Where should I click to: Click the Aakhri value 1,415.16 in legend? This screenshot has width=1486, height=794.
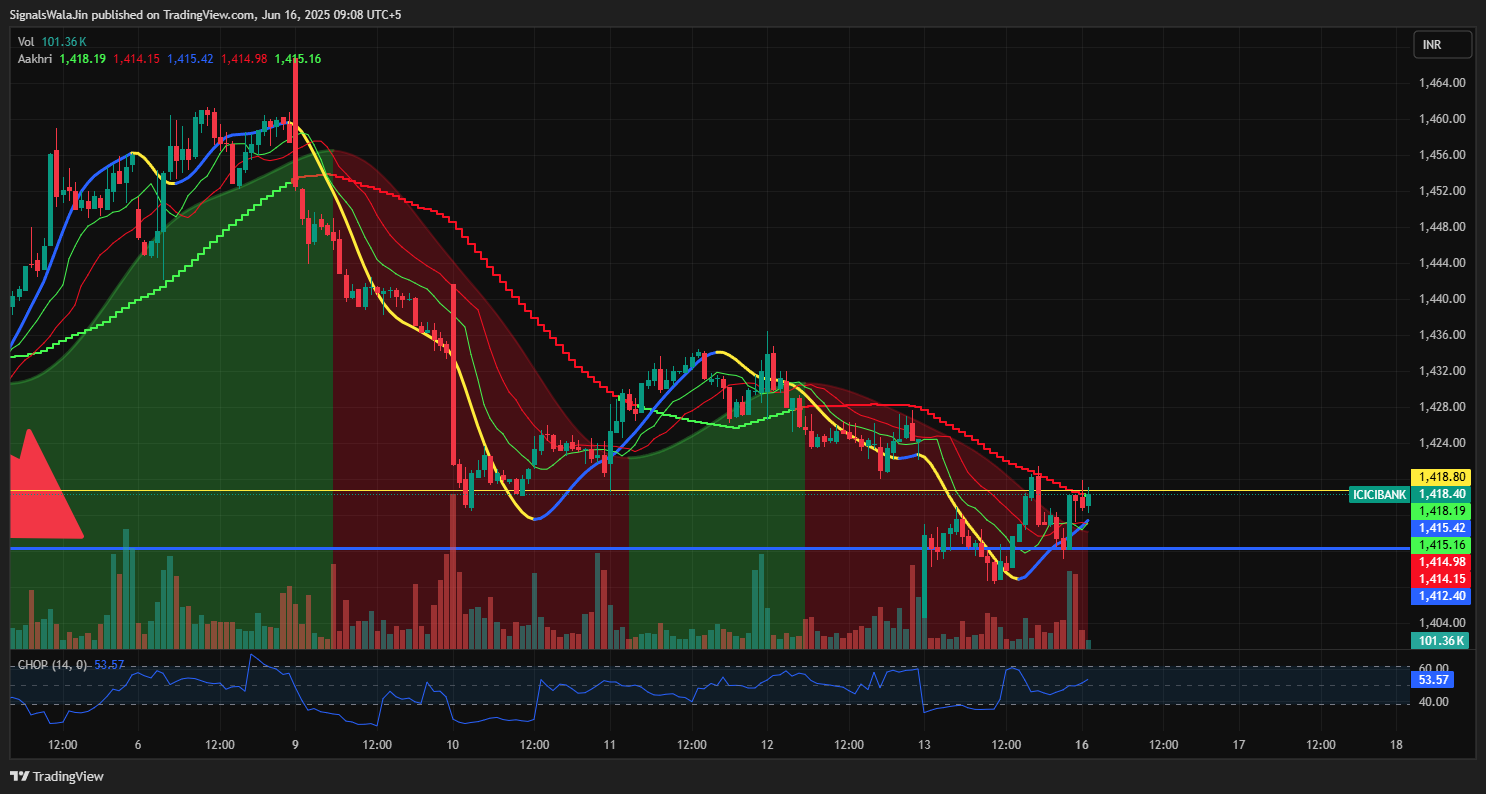298,59
